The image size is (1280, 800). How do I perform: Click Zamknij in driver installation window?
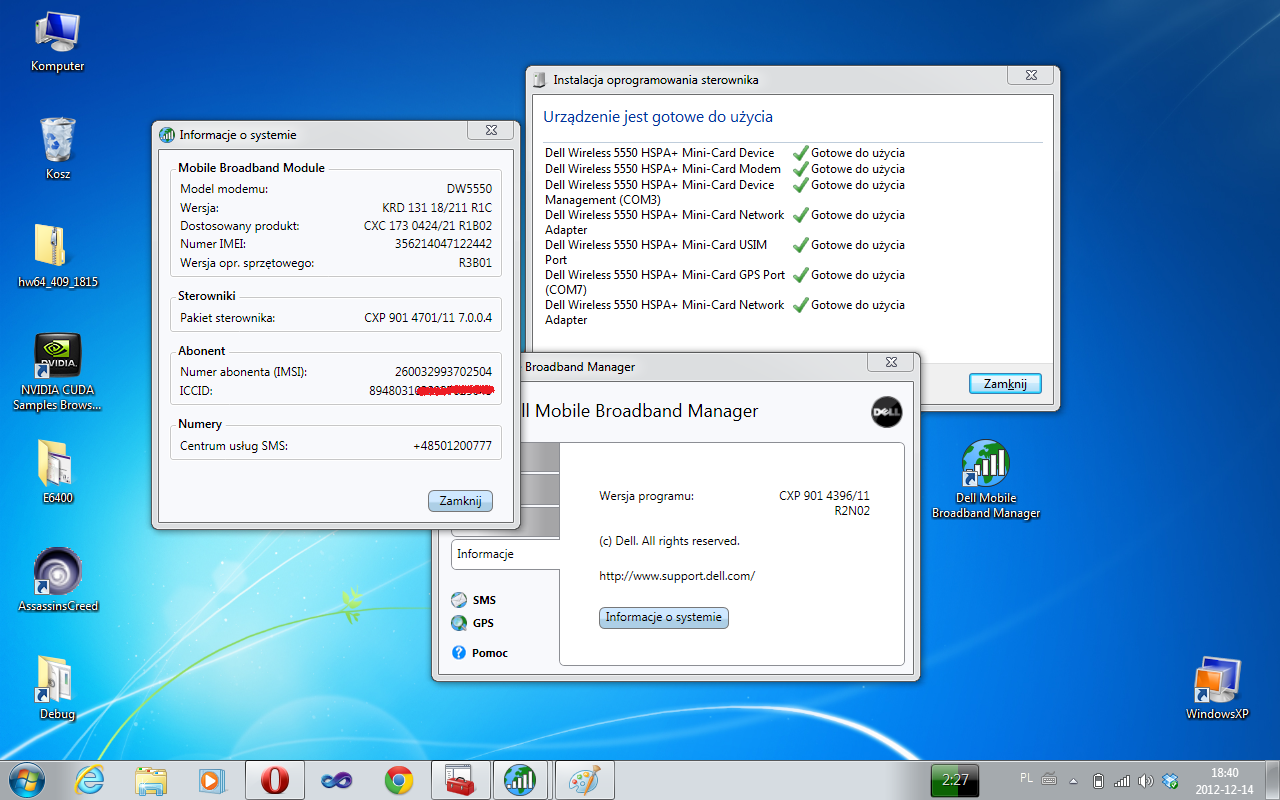(x=1005, y=384)
